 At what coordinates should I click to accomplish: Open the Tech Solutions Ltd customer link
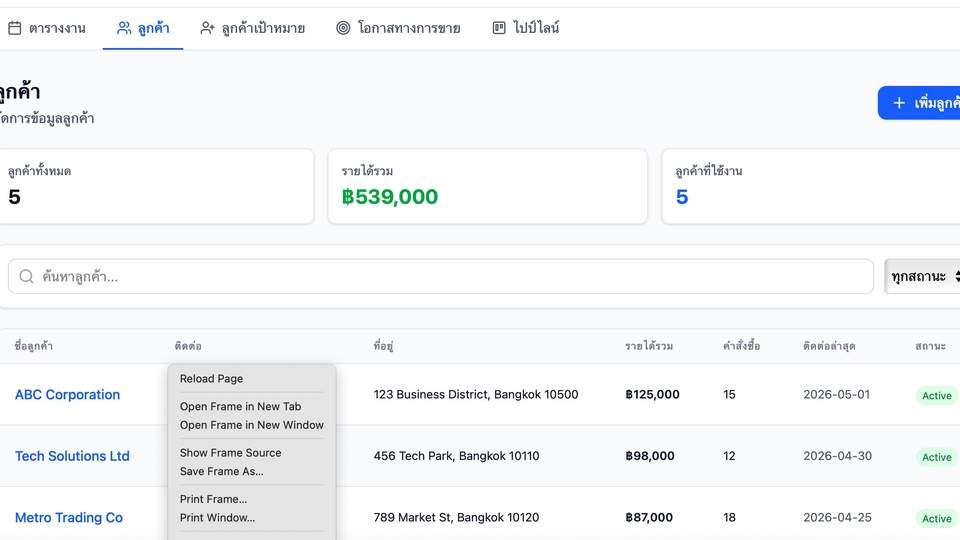click(x=72, y=456)
